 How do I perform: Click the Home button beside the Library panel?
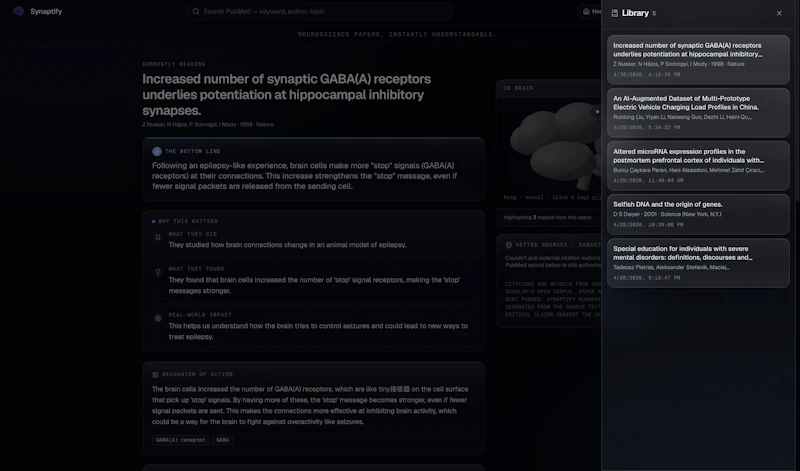click(x=590, y=11)
